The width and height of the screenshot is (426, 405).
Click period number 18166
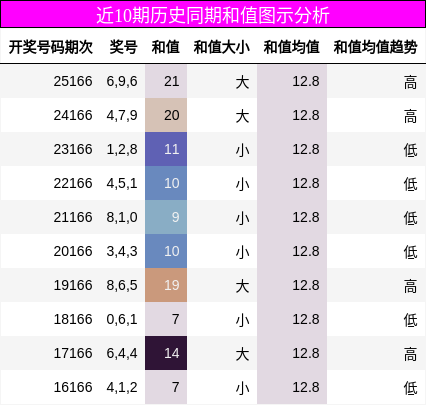click(73, 319)
